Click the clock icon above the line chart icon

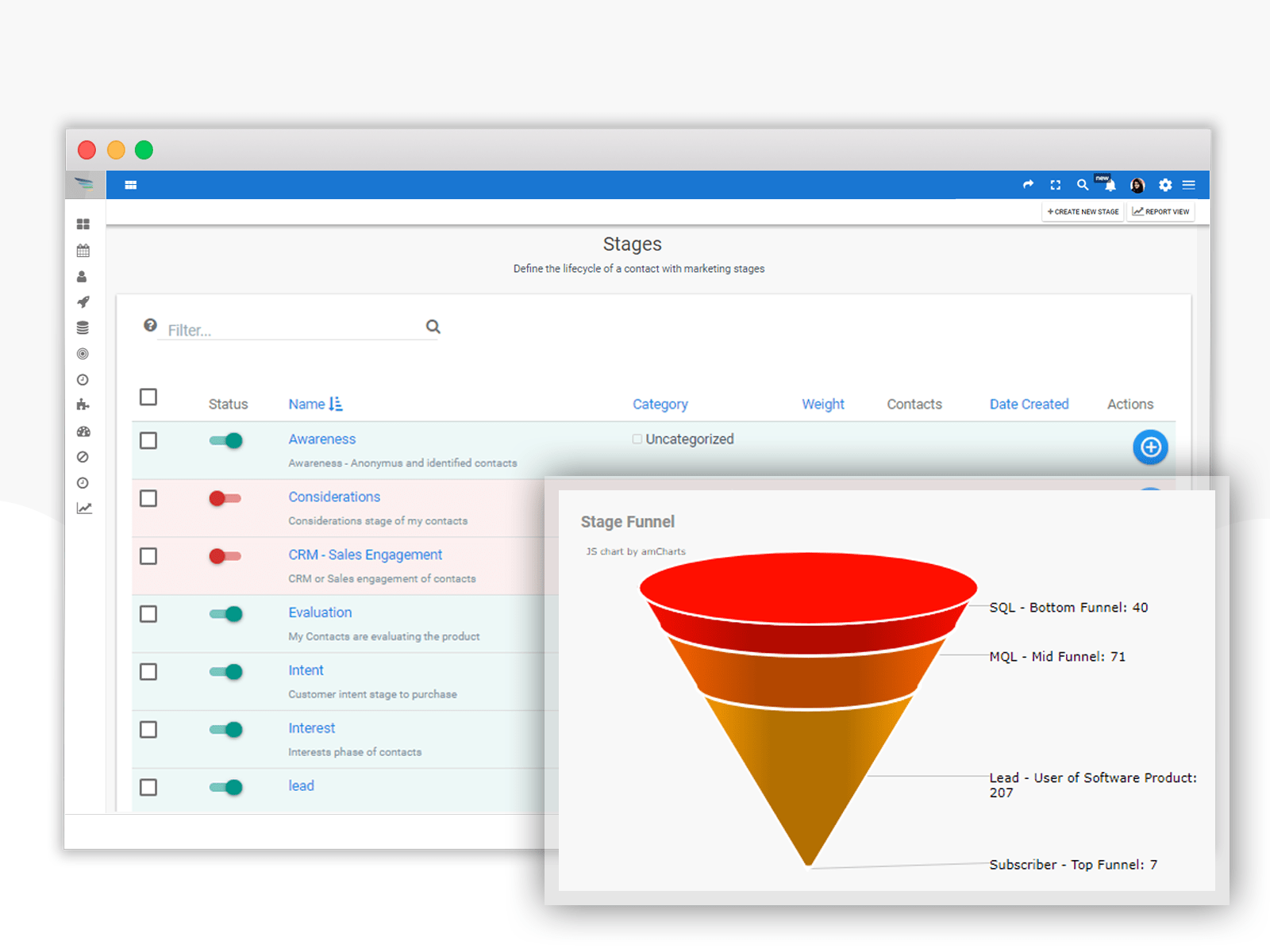pyautogui.click(x=83, y=483)
